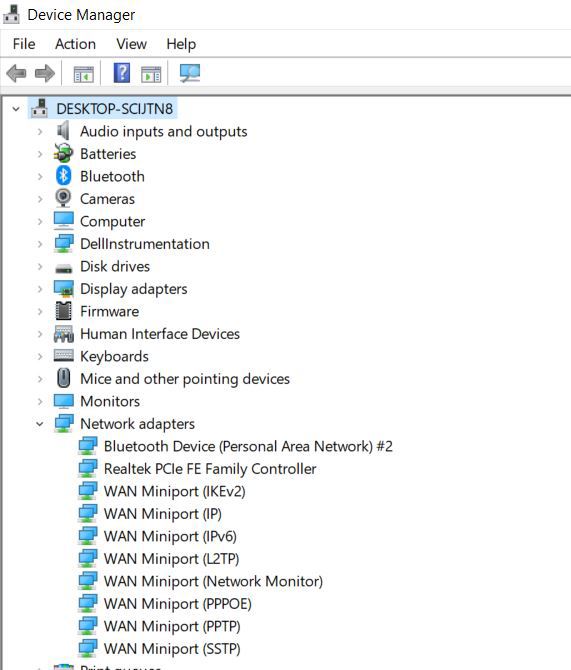The image size is (571, 670).
Task: Select the WAN Miniport (SSTP) label
Action: point(172,649)
